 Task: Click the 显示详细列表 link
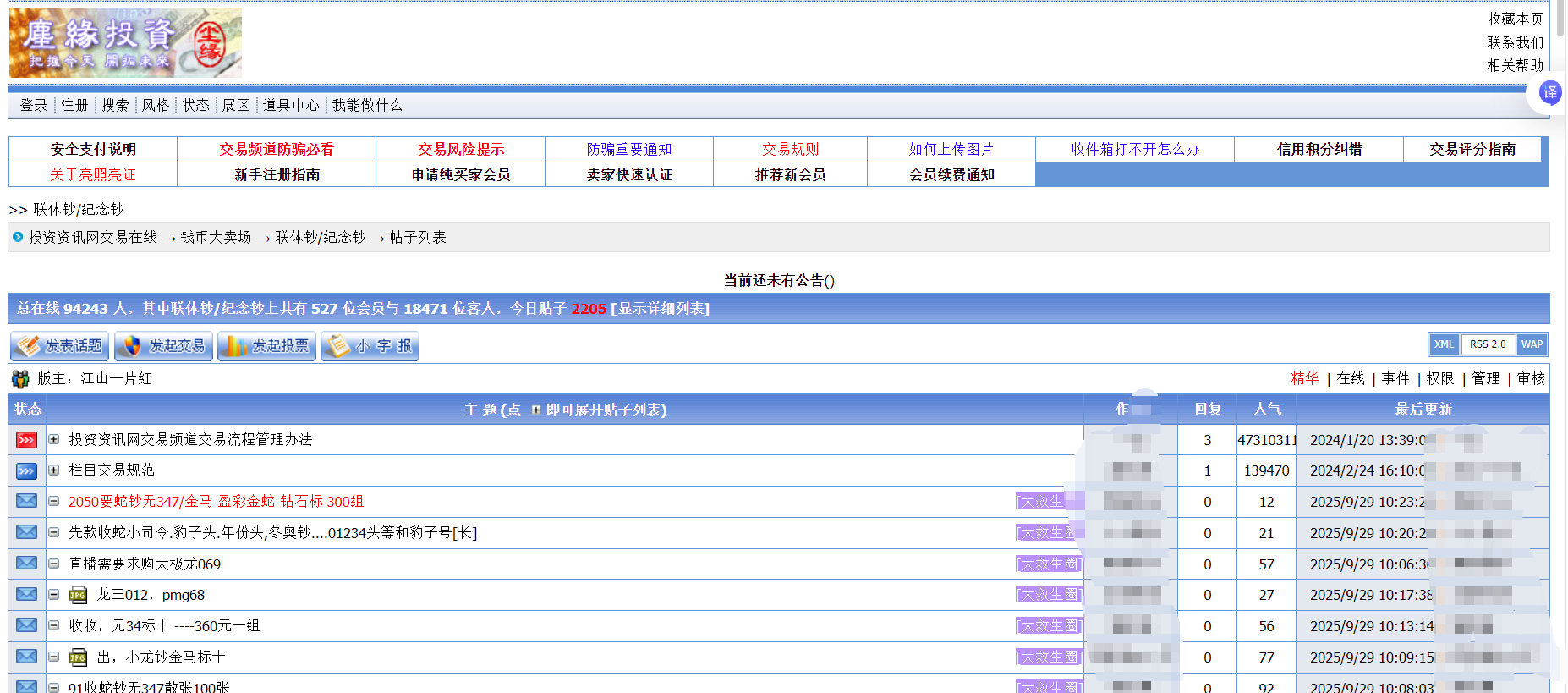pyautogui.click(x=660, y=309)
